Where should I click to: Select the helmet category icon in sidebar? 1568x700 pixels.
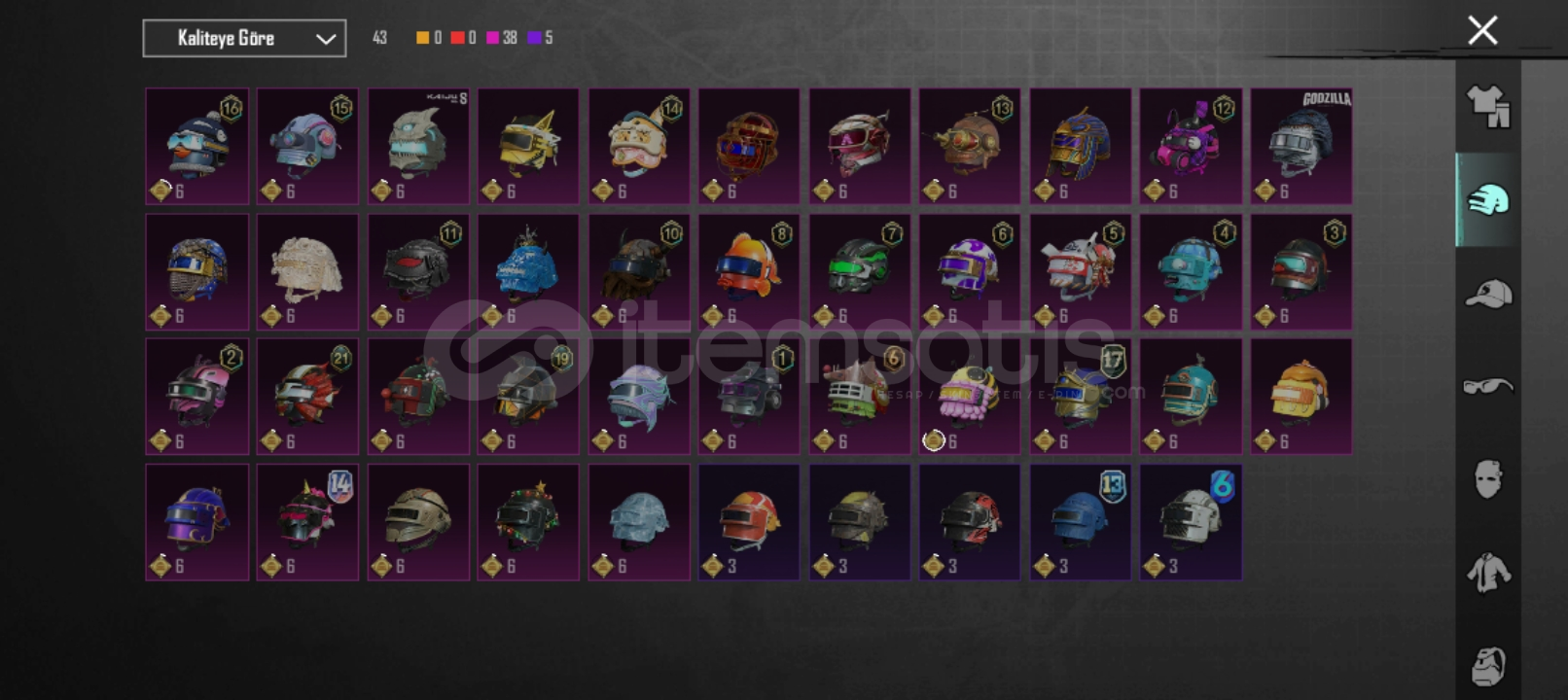(1487, 199)
